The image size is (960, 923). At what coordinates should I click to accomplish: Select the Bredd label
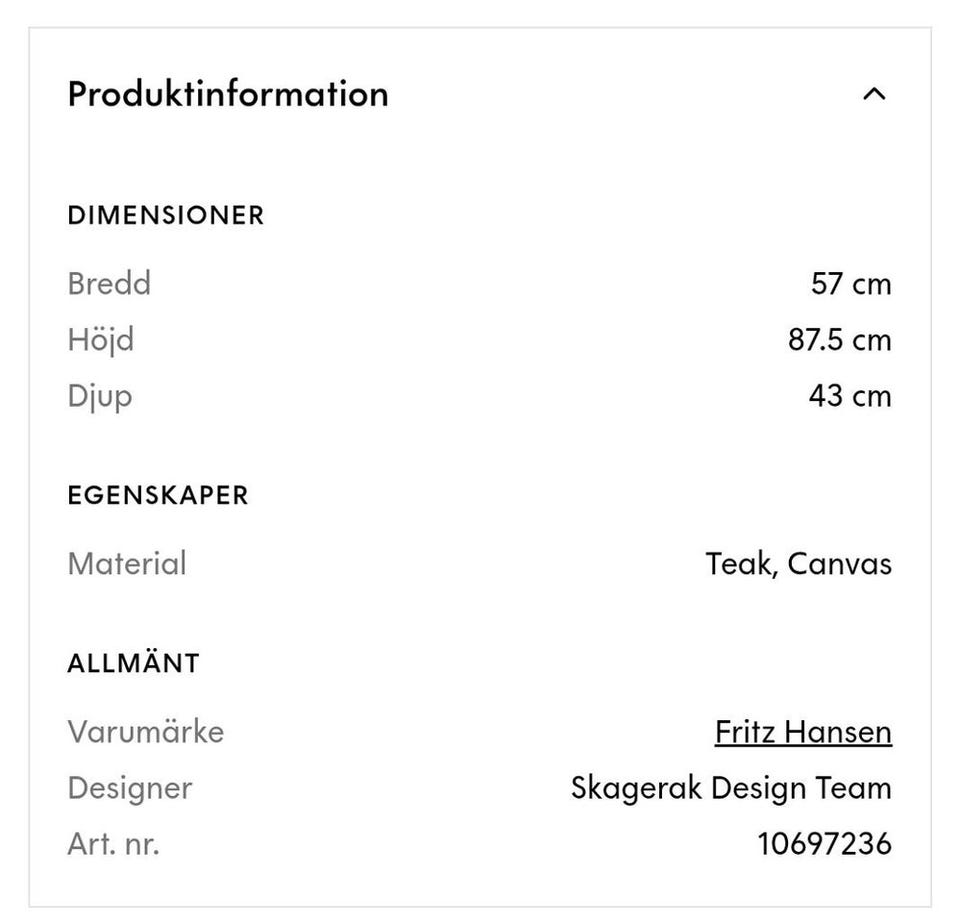pyautogui.click(x=109, y=284)
